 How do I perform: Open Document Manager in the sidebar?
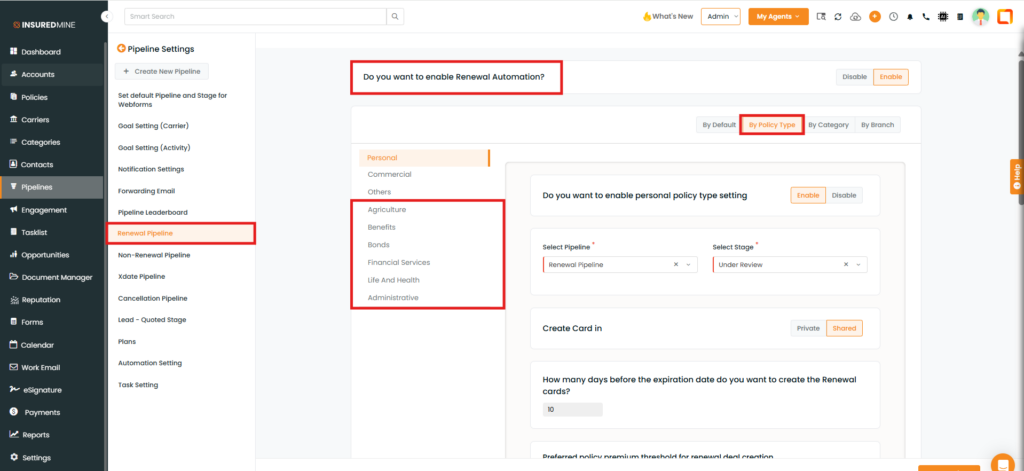click(56, 277)
